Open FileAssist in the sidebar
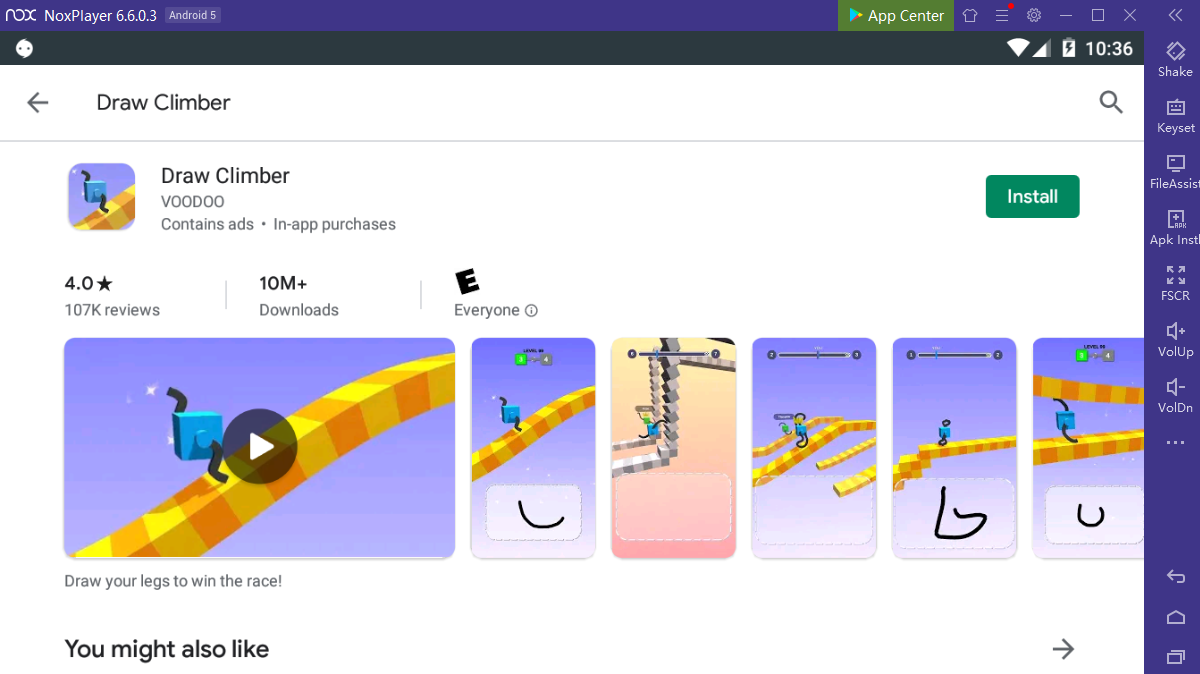The image size is (1200, 674). (1175, 172)
